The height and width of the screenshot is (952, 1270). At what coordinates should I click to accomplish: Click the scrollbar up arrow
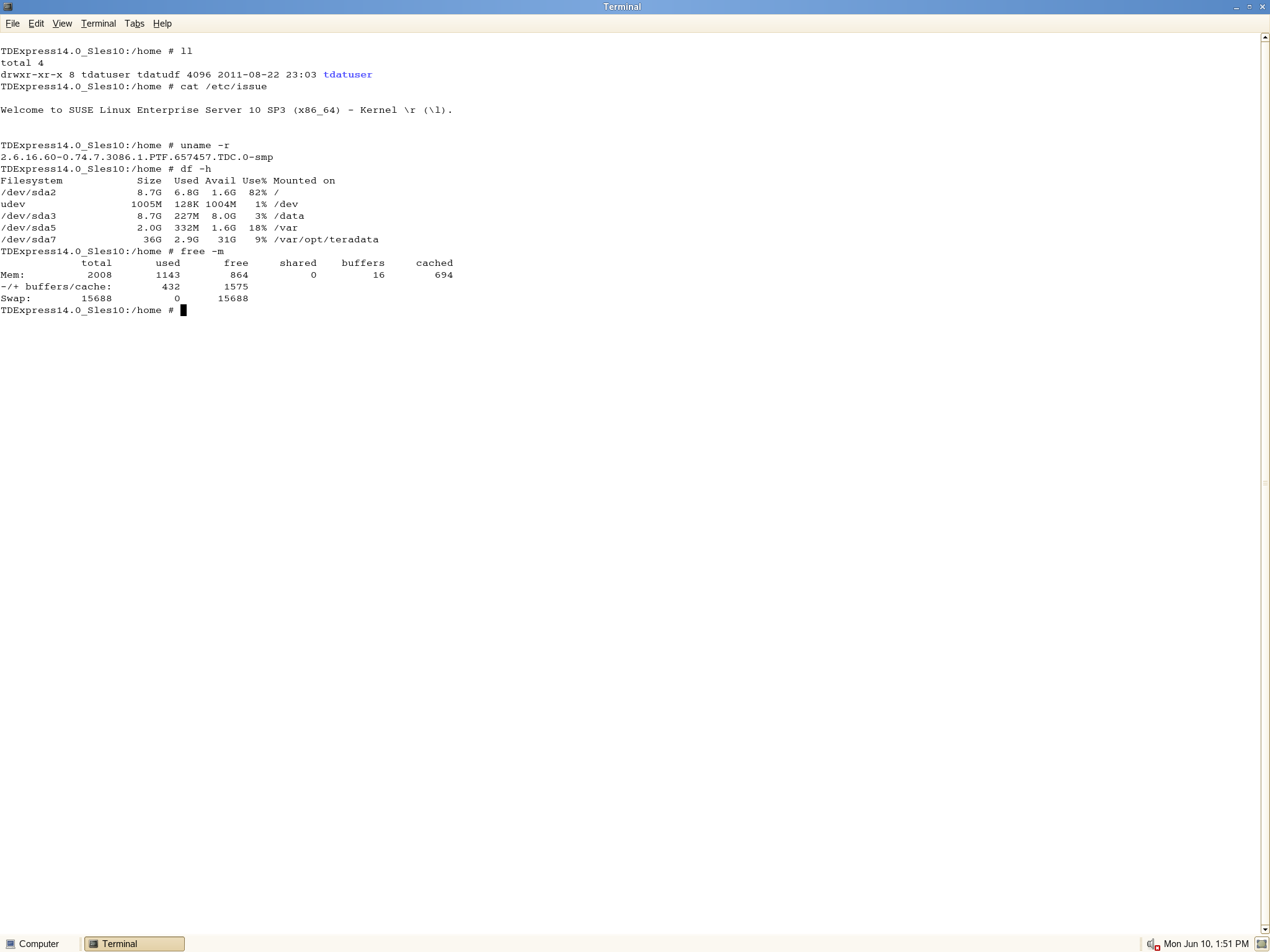[1265, 38]
